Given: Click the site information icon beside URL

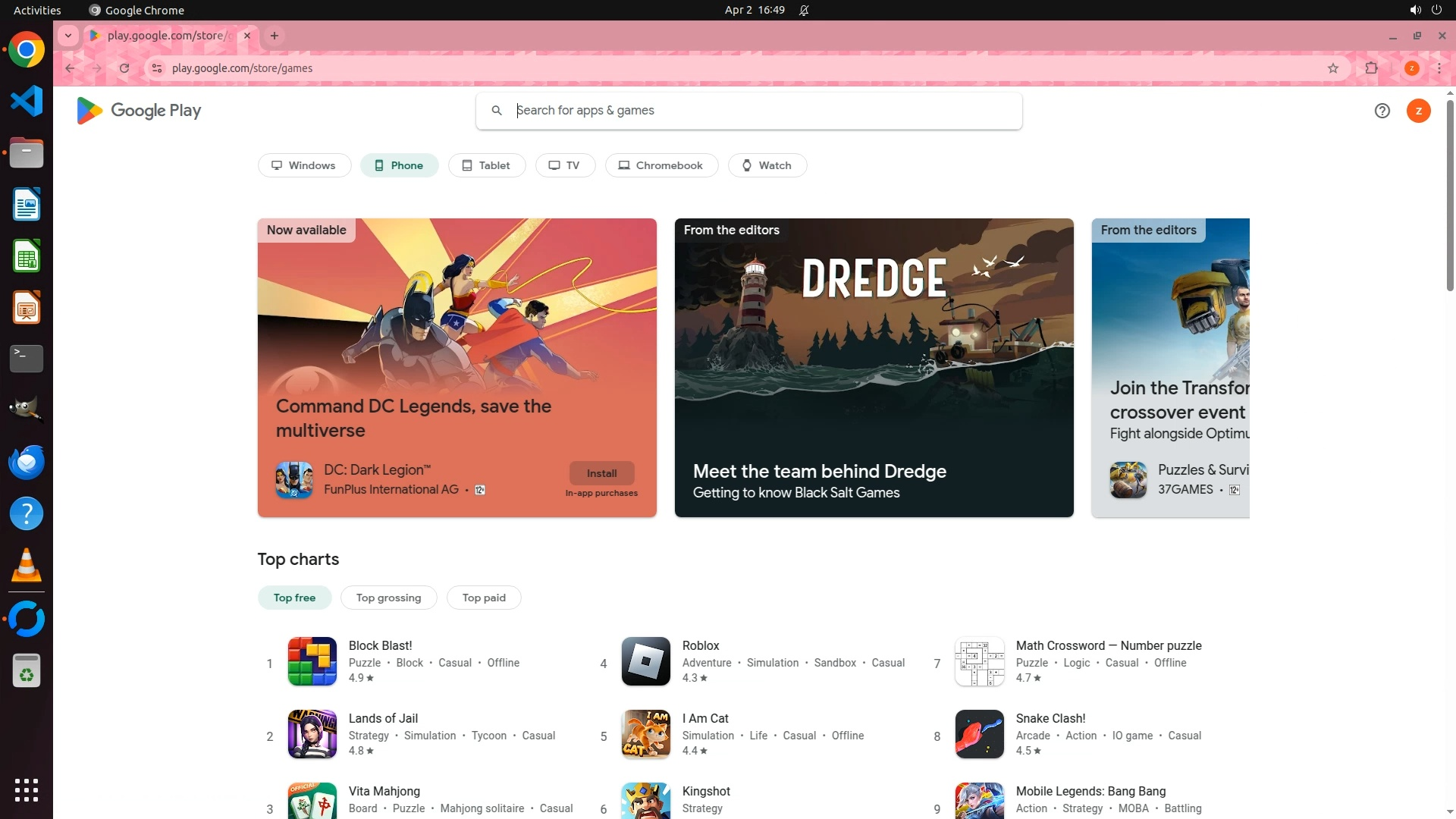Looking at the screenshot, I should pyautogui.click(x=157, y=68).
